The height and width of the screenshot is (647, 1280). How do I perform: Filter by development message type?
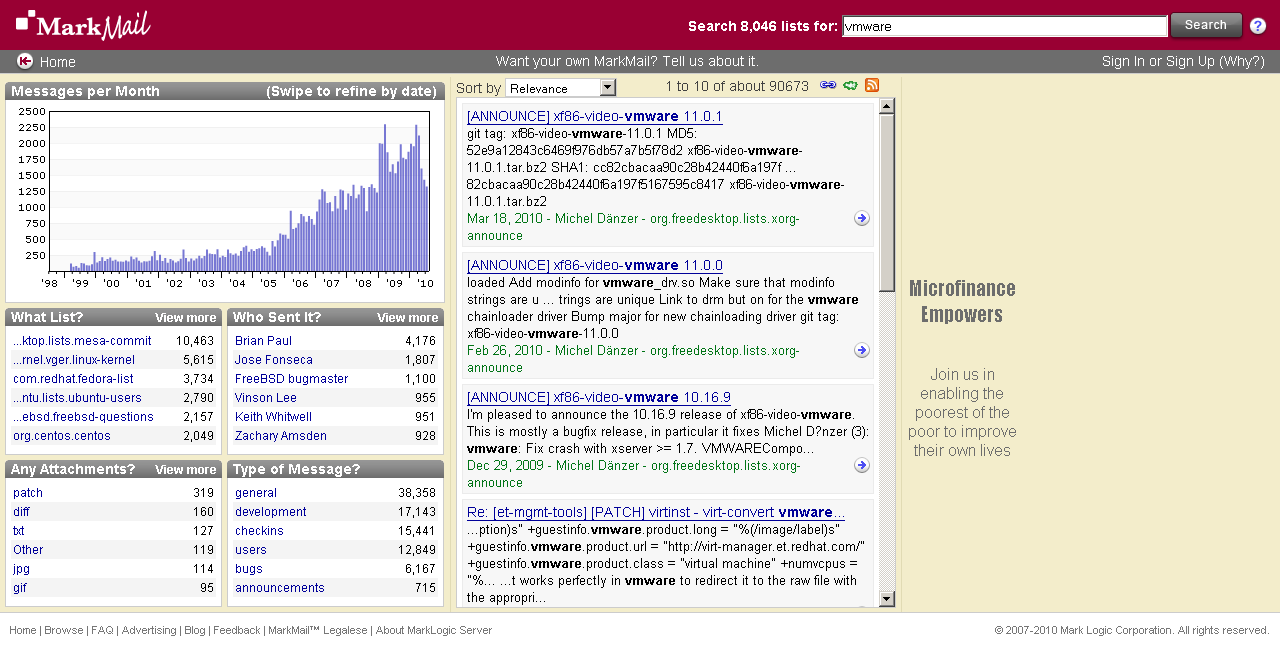coord(271,512)
